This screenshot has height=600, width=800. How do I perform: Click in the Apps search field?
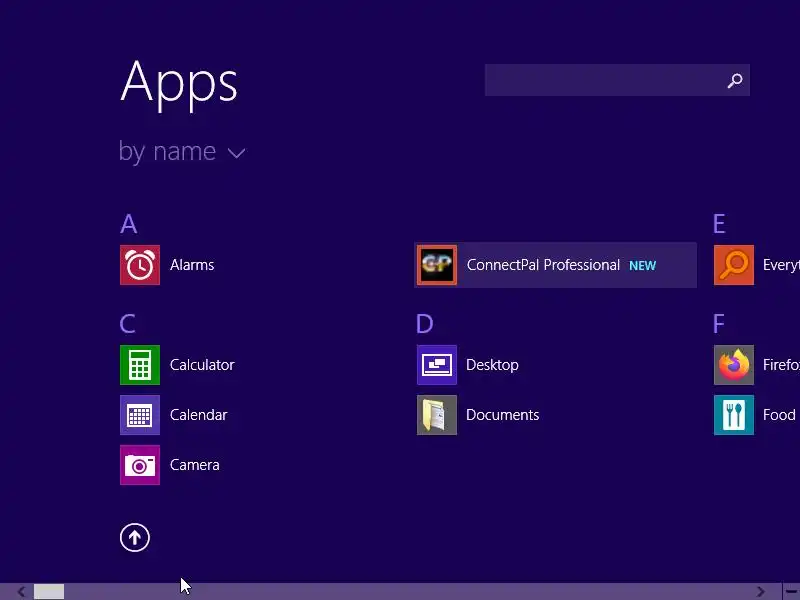617,80
